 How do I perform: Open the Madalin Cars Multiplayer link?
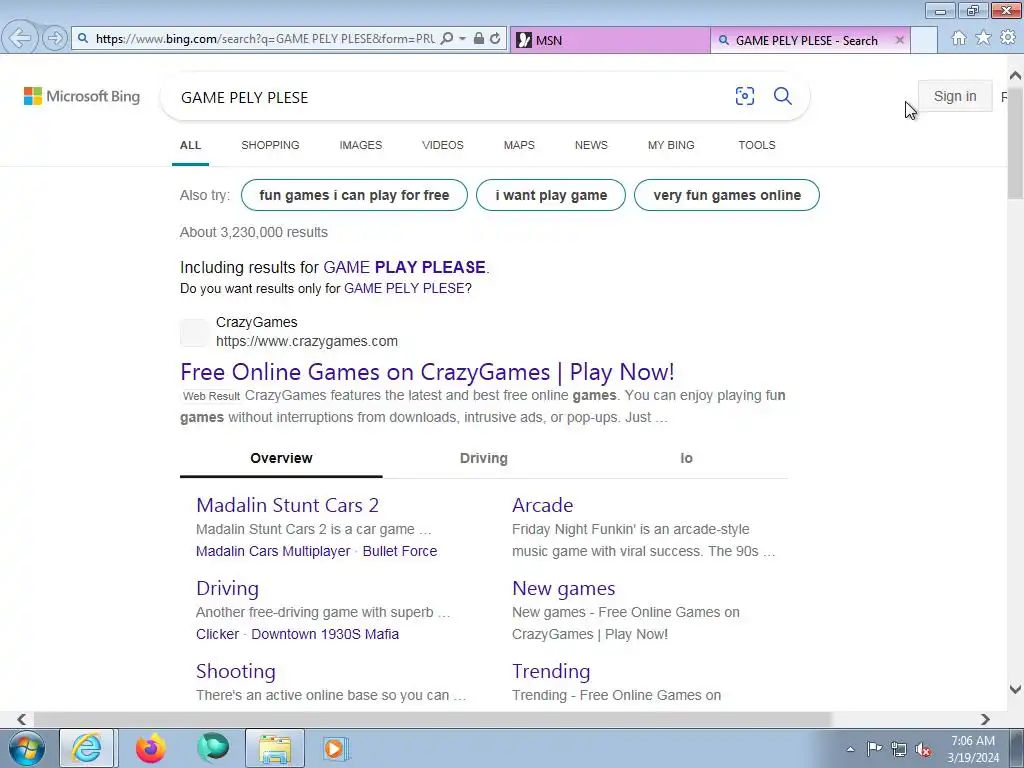pyautogui.click(x=273, y=551)
